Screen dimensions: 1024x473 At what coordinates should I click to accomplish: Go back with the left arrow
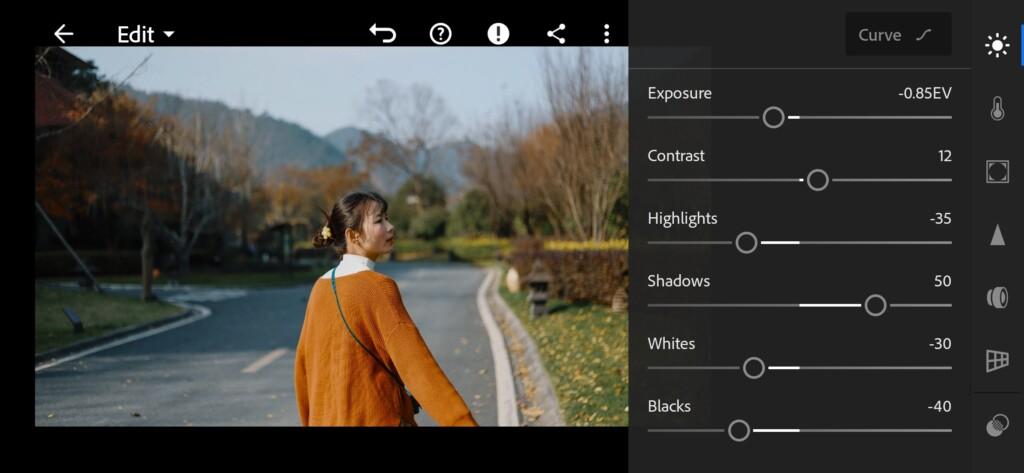point(63,34)
